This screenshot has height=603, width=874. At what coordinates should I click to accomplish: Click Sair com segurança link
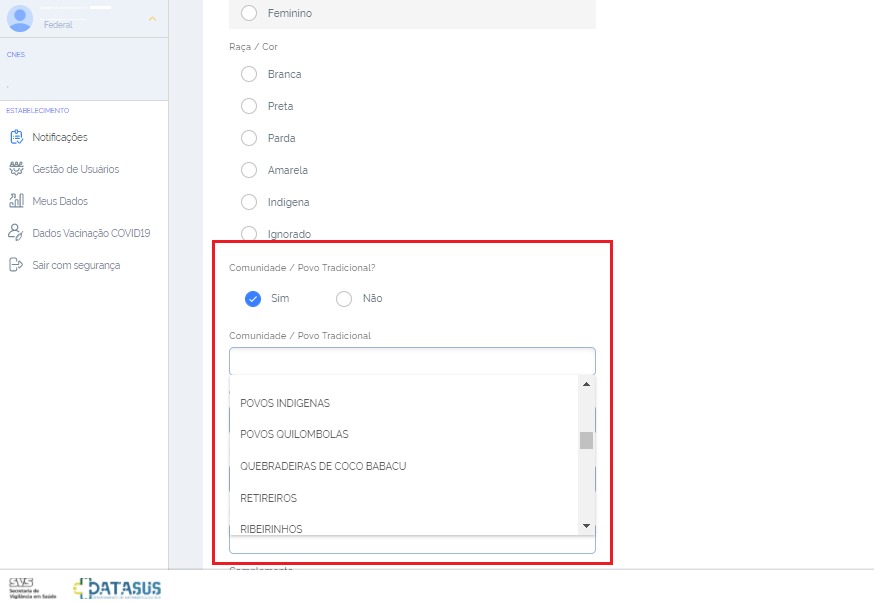[x=76, y=265]
